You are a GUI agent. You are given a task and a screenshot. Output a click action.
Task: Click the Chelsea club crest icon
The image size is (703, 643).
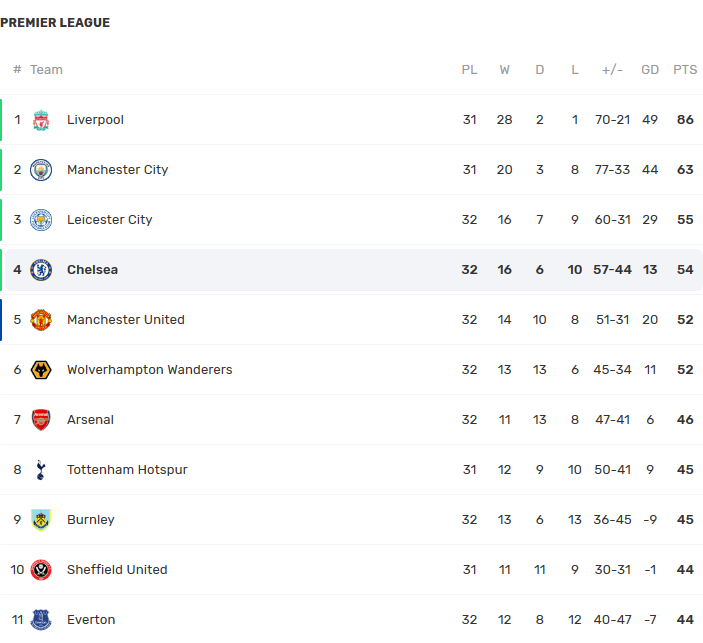[x=41, y=270]
